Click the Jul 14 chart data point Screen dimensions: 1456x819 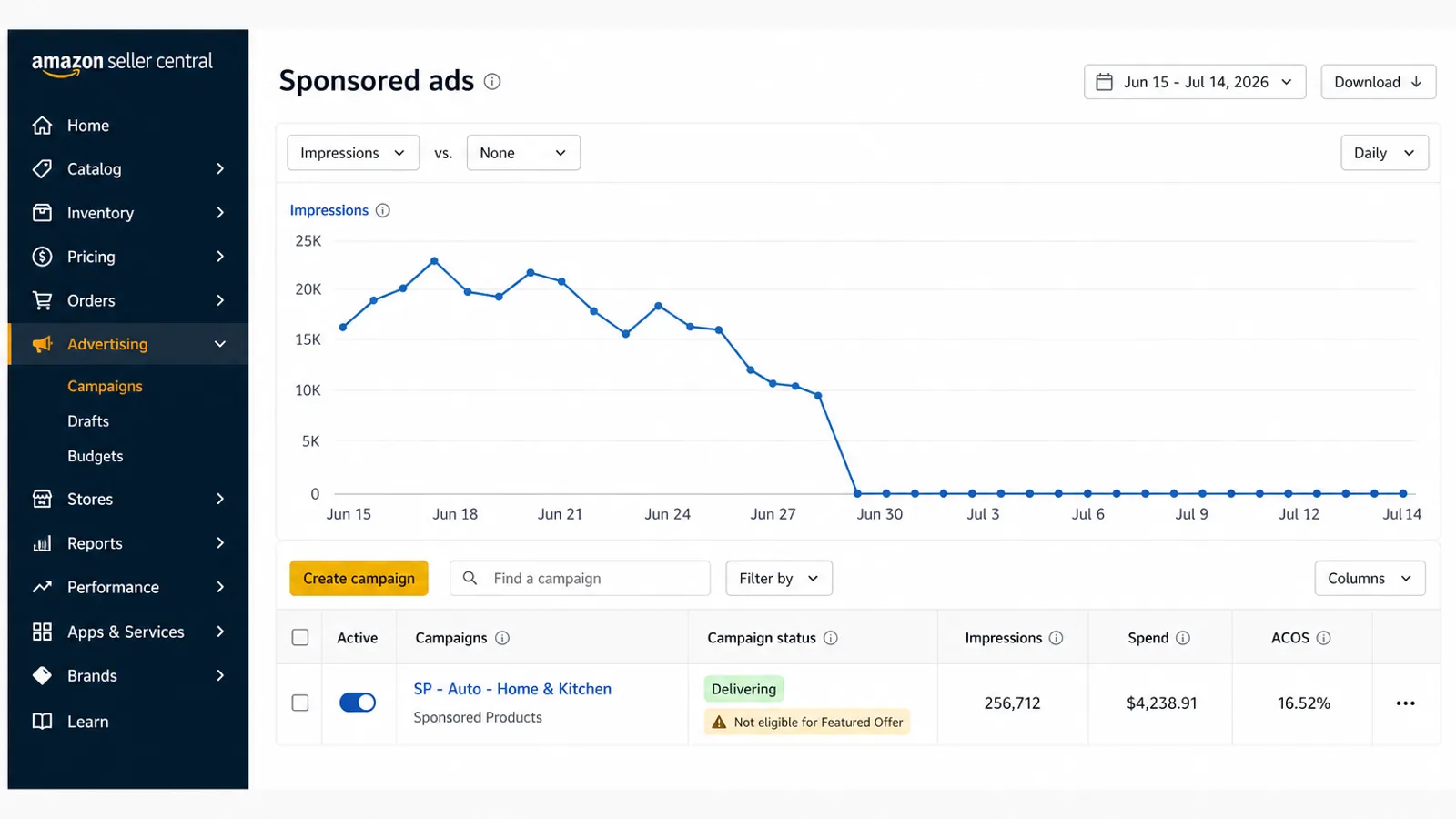point(1403,493)
